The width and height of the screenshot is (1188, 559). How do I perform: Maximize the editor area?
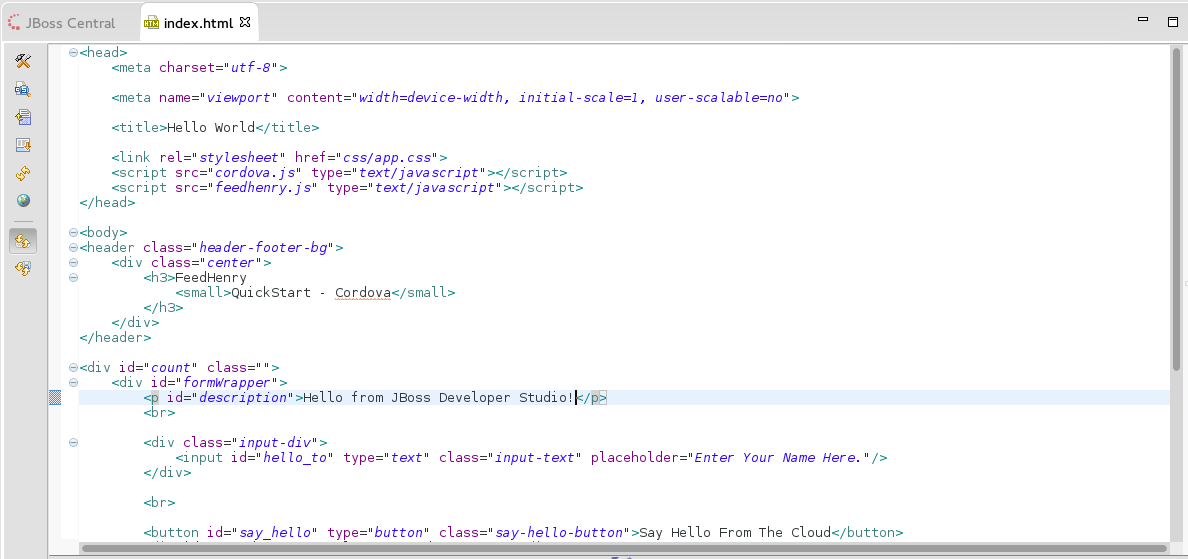pos(1173,21)
